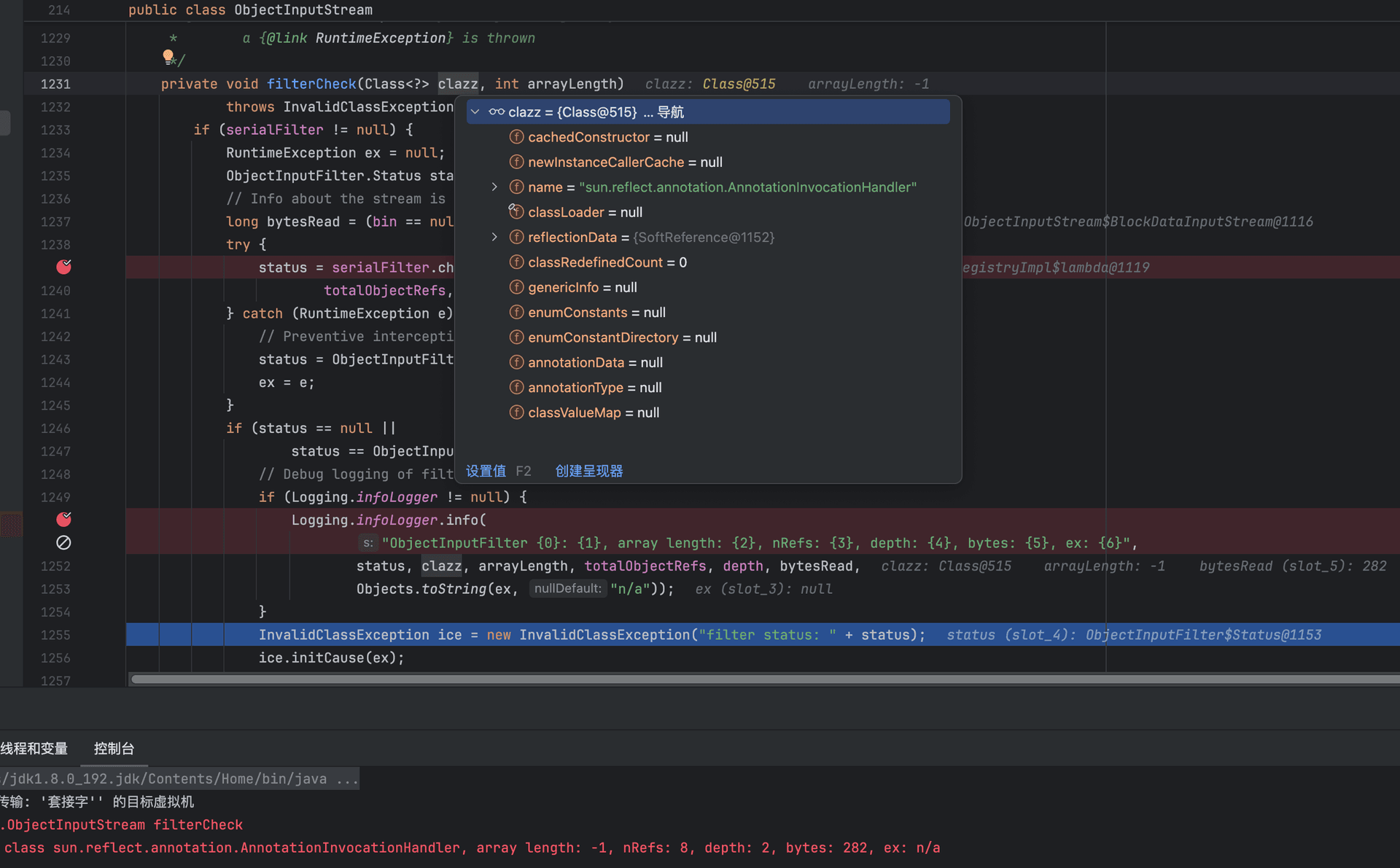Toggle the breakpoint at Logging.infoLogger.info line
Image resolution: width=1400 pixels, height=868 pixels.
tap(64, 519)
